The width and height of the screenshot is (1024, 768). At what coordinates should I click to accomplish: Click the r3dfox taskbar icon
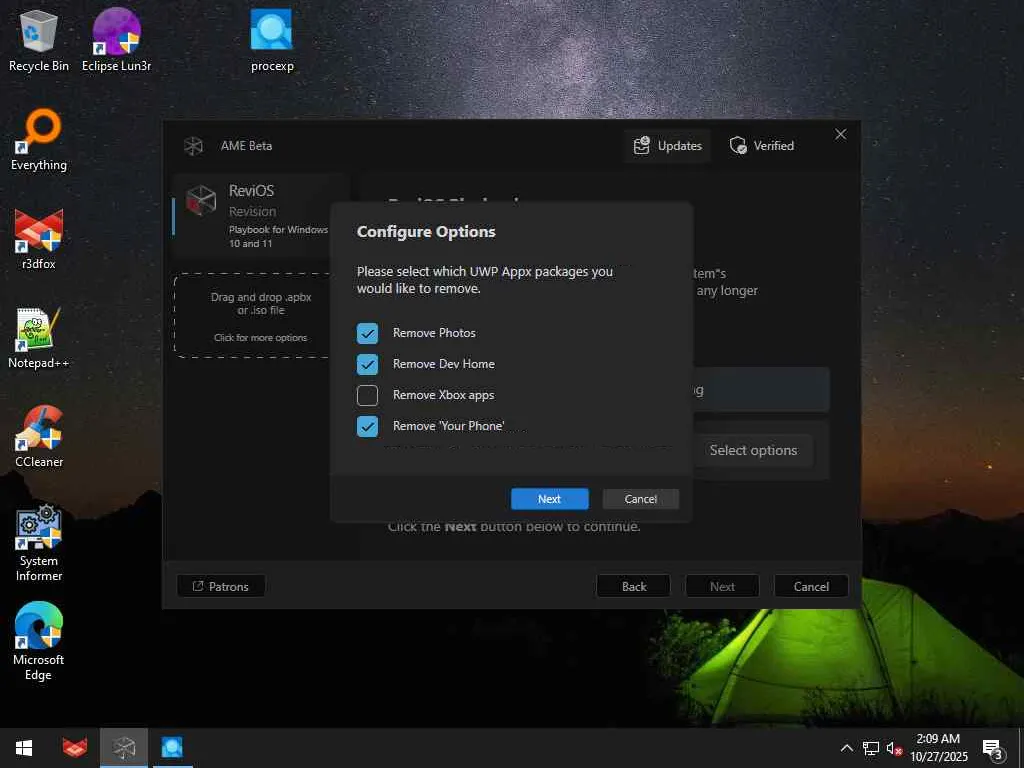coord(75,748)
